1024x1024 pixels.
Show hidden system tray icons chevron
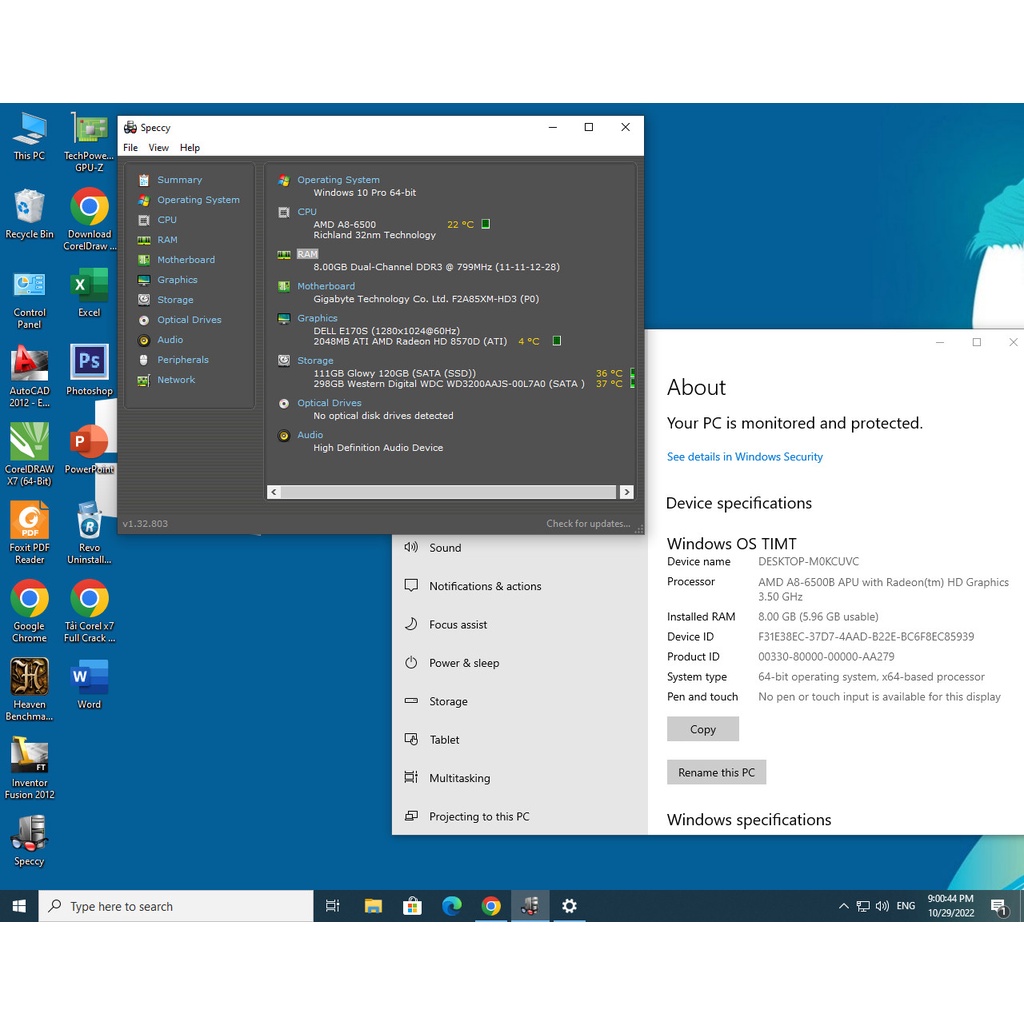pyautogui.click(x=843, y=906)
